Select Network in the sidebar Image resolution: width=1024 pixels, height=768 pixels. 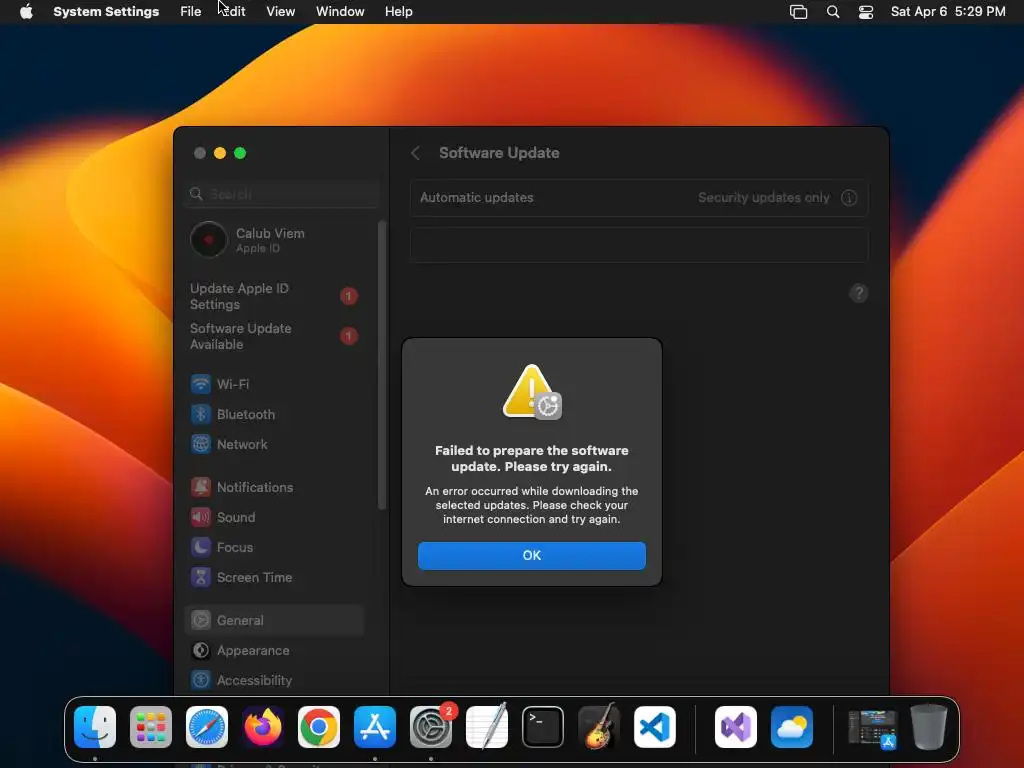[274, 444]
